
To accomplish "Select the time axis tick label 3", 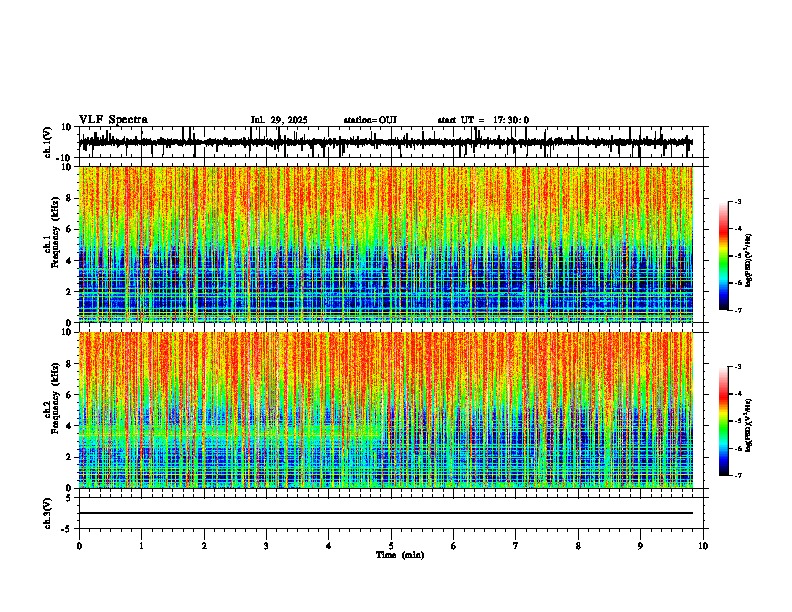I will coord(266,546).
